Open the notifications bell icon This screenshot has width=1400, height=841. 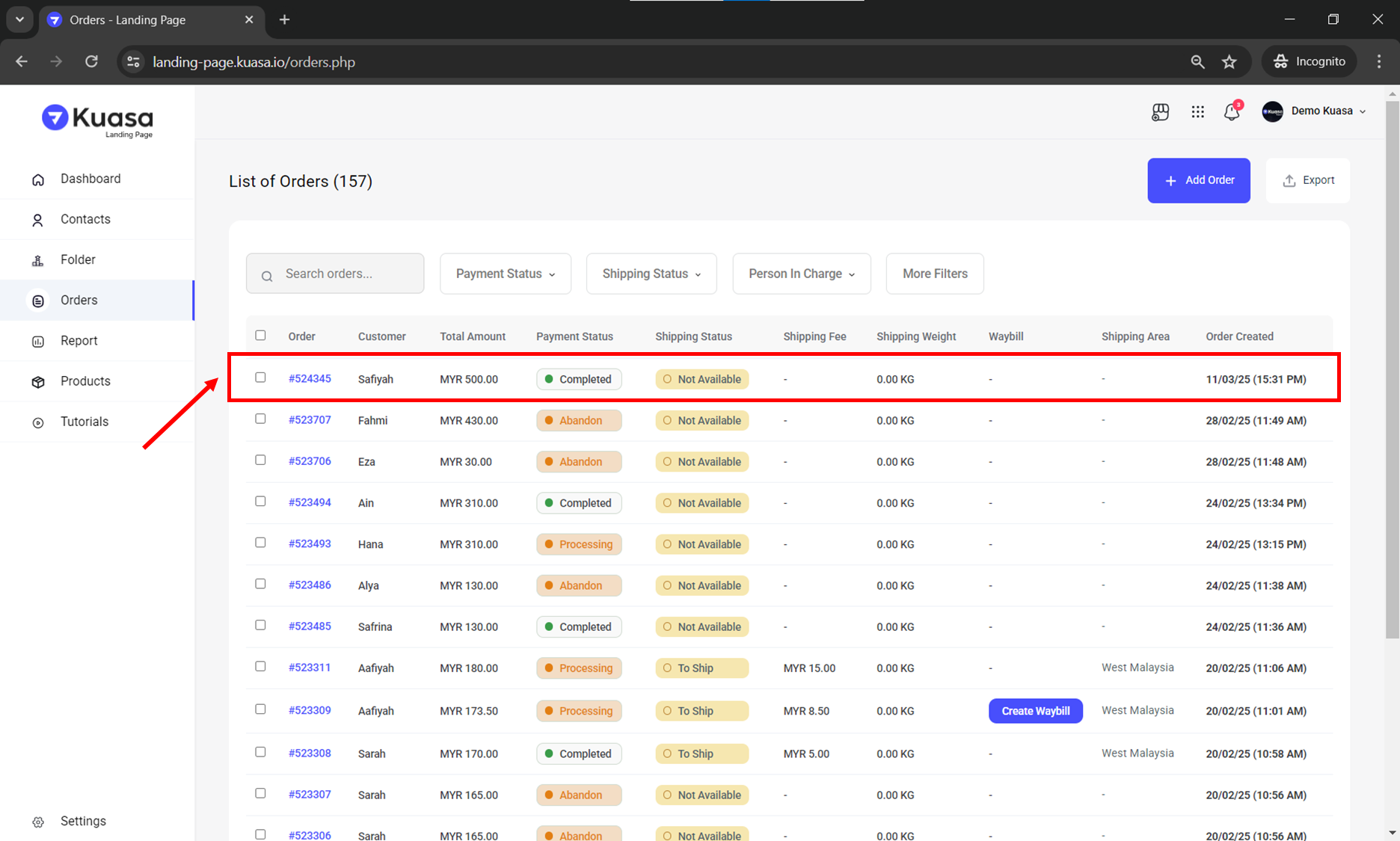tap(1231, 112)
